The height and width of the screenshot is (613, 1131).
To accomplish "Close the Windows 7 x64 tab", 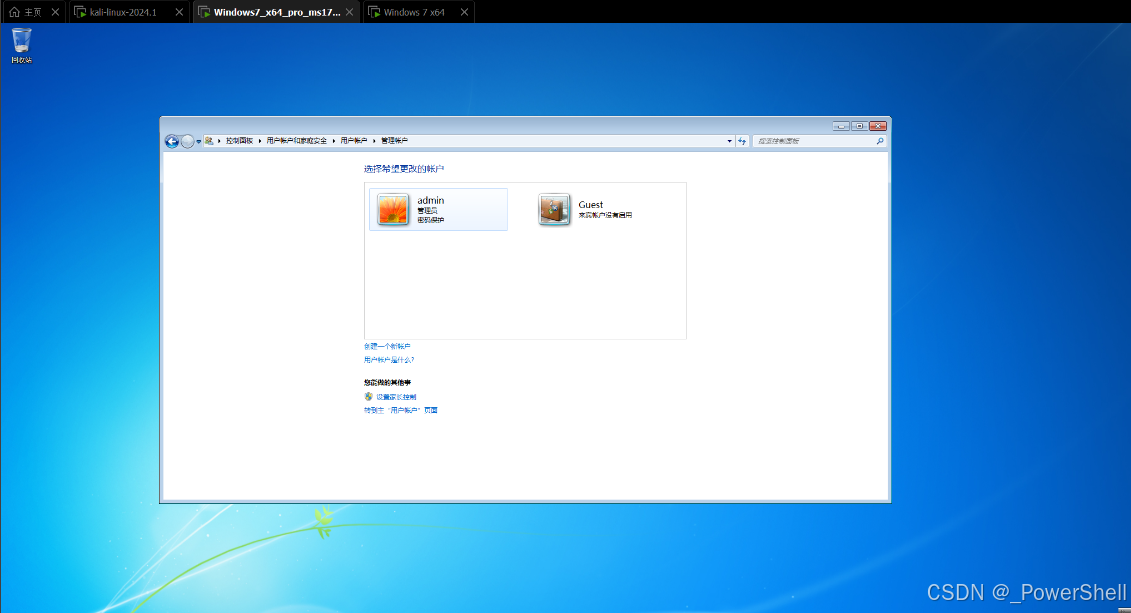I will [x=464, y=12].
